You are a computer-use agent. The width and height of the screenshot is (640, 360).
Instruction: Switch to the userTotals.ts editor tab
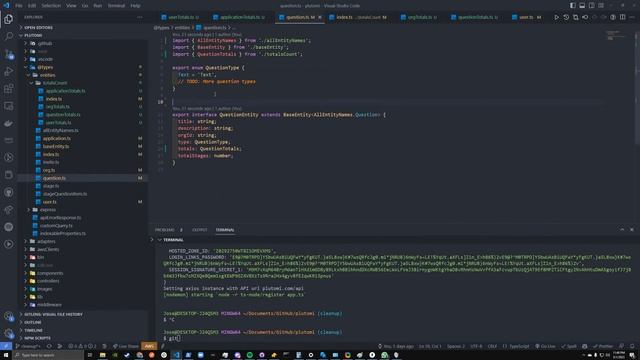(x=180, y=17)
